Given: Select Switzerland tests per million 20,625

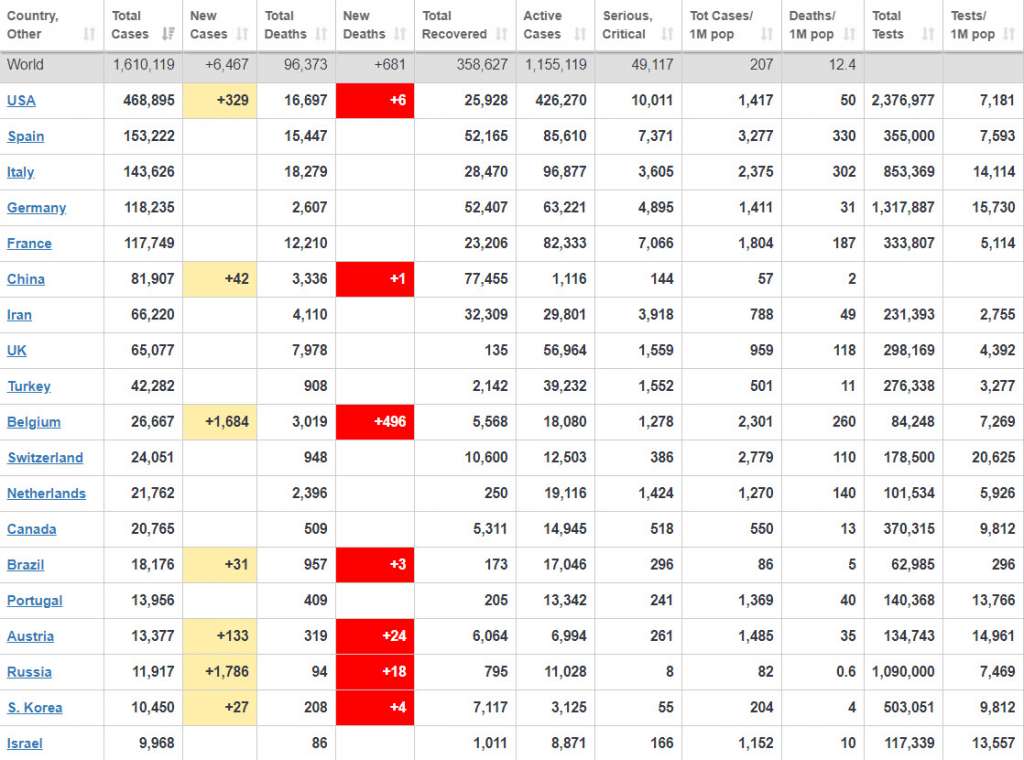Looking at the screenshot, I should (x=993, y=458).
